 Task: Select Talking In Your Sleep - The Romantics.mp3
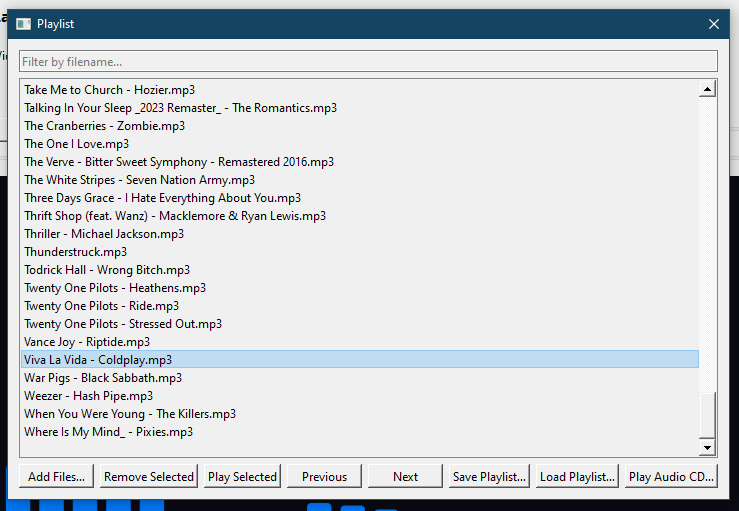[x=360, y=107]
